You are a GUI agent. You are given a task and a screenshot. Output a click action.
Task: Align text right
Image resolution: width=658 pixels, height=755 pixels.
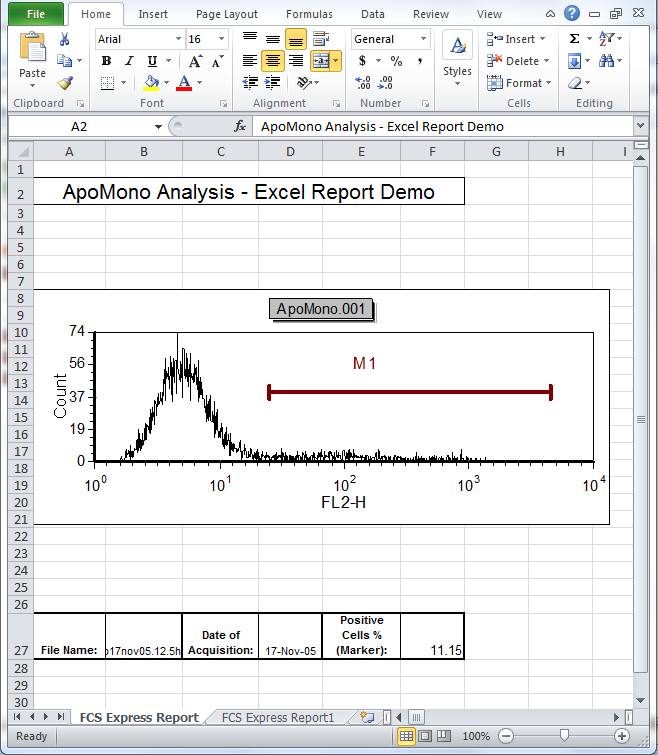296,61
